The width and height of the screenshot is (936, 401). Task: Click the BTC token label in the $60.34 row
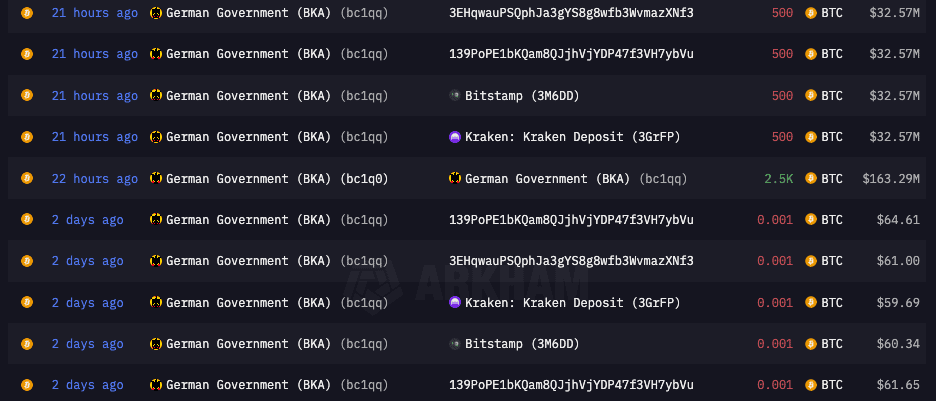832,344
